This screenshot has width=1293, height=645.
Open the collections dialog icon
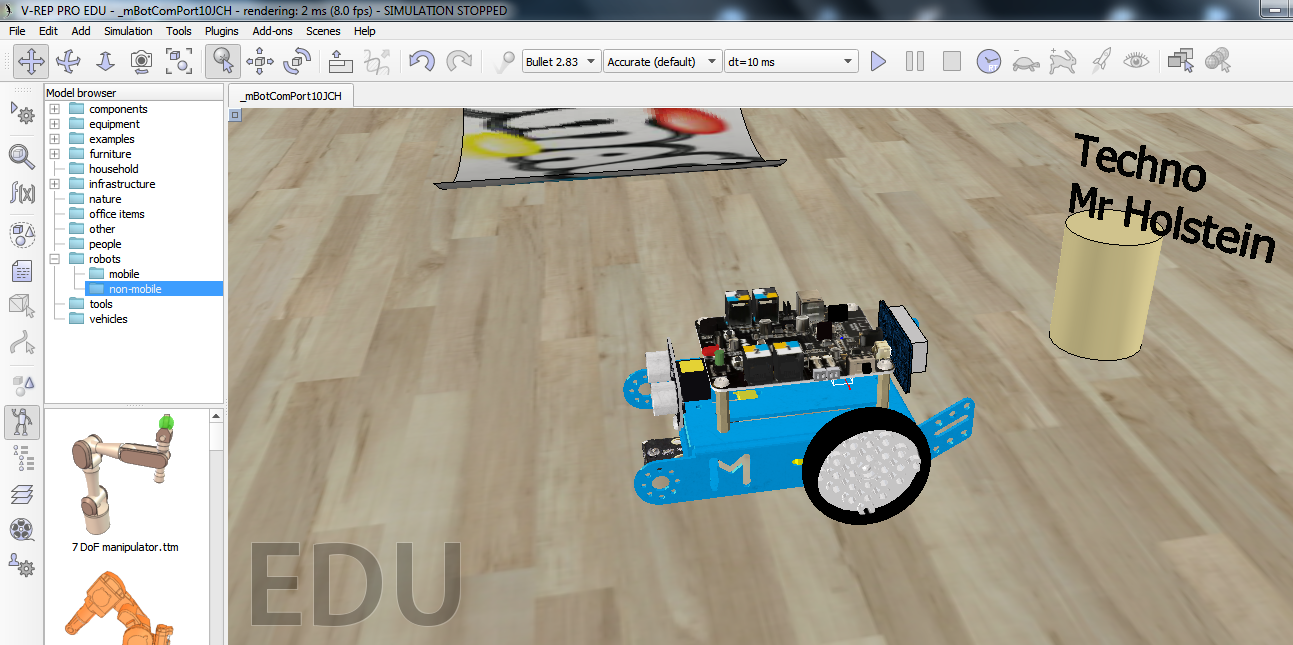tap(22, 235)
